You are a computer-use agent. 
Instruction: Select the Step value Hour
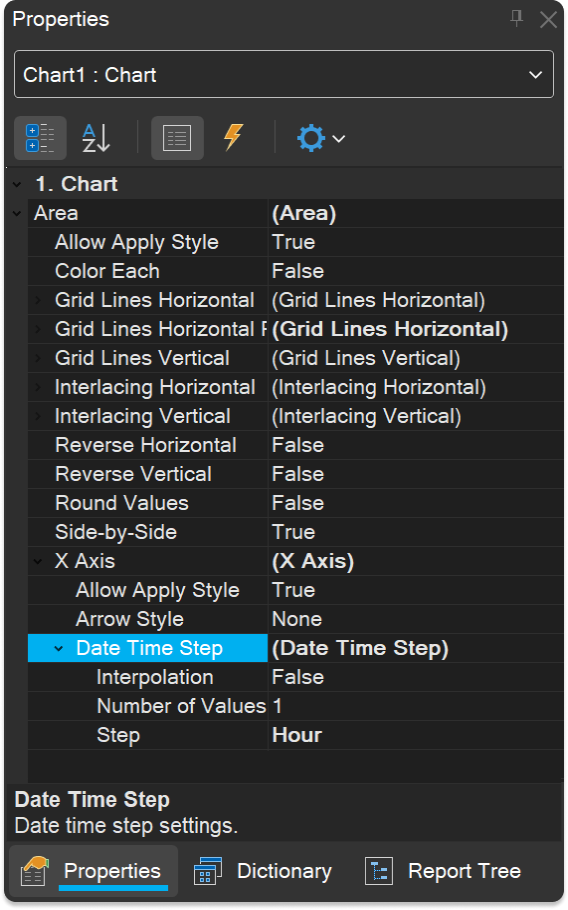coord(415,735)
